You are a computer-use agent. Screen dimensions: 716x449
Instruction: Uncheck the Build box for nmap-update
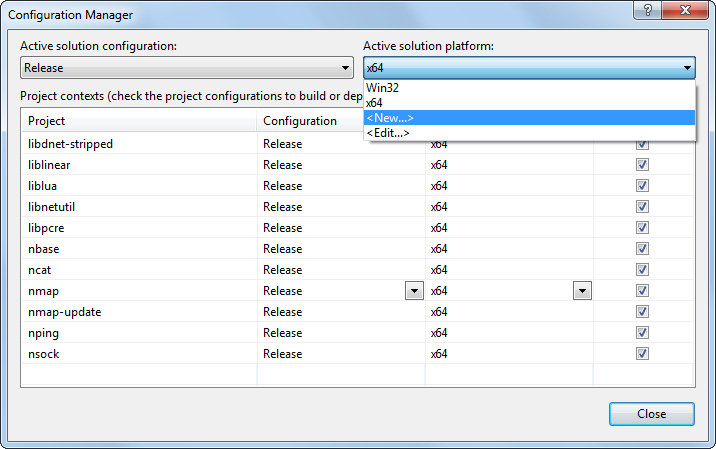point(642,312)
